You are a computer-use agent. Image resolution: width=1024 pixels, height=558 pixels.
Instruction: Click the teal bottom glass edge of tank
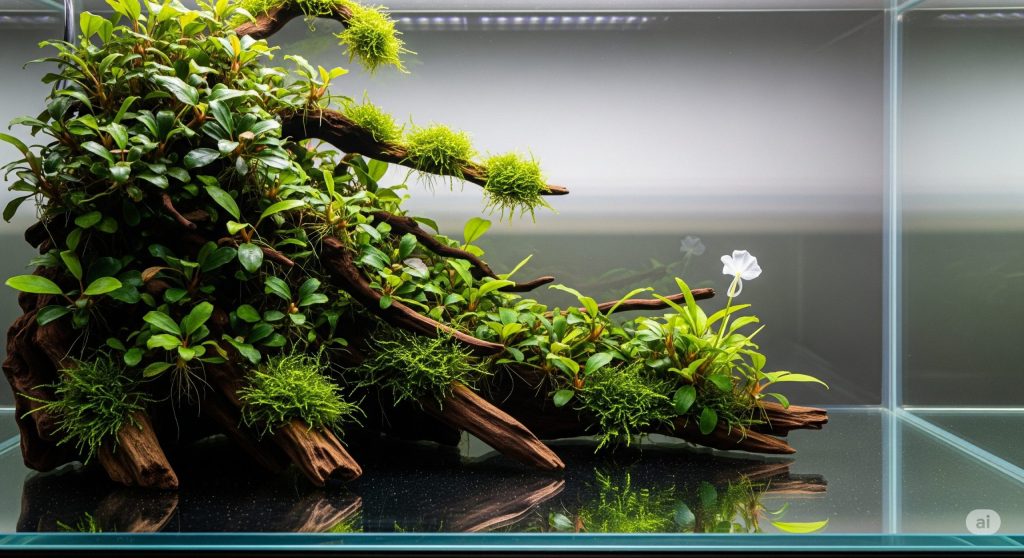pyautogui.click(x=500, y=542)
